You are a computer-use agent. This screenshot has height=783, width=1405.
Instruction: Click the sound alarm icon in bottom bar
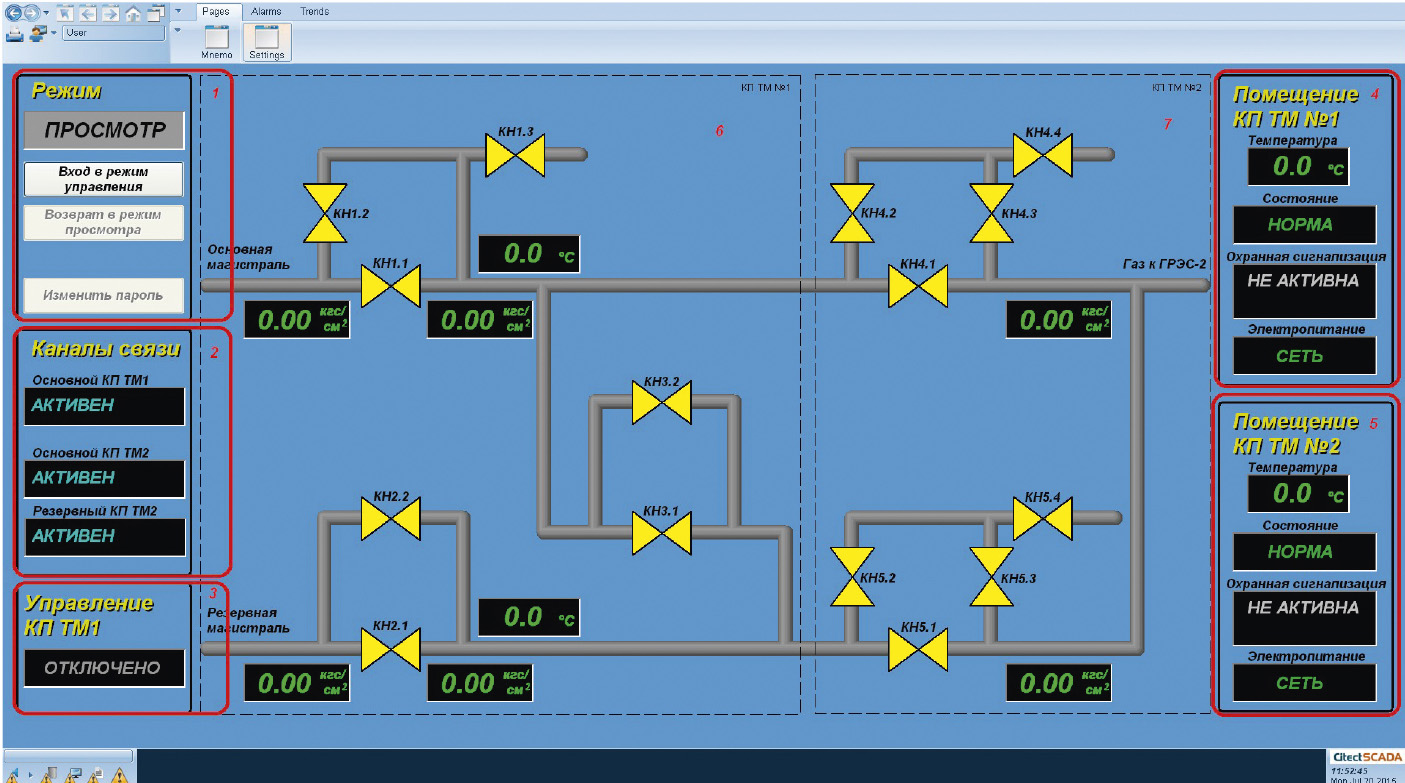pos(14,775)
